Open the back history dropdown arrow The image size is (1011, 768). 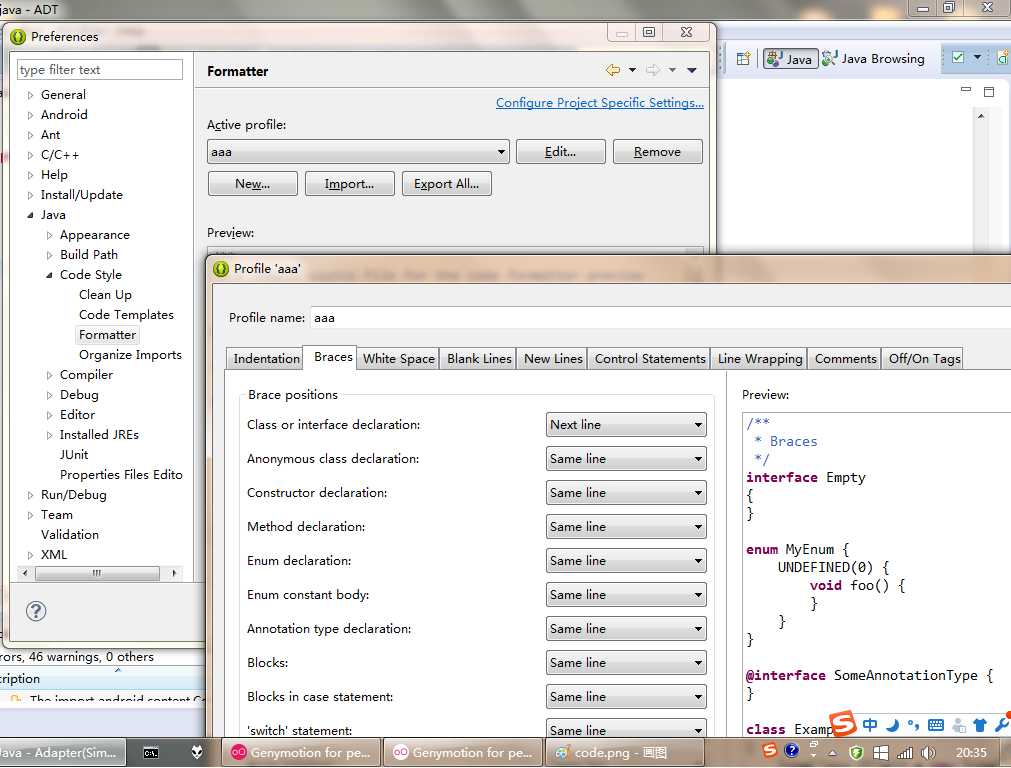[633, 70]
